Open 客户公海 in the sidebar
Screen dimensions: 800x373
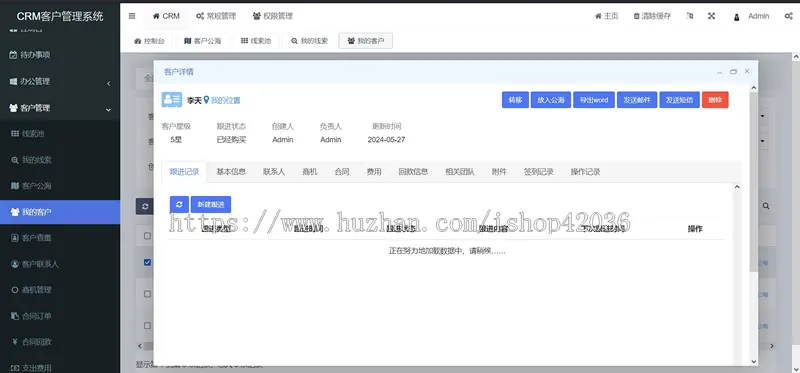(60, 186)
